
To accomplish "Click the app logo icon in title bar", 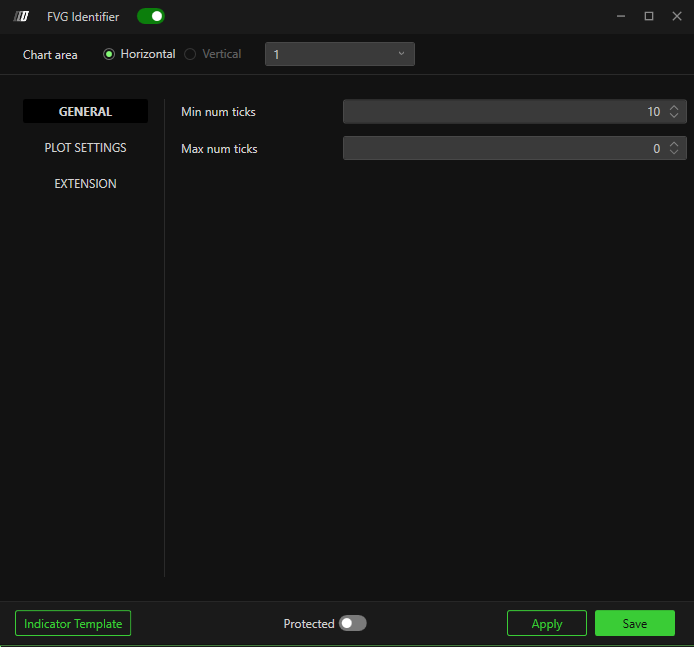I will coord(21,16).
